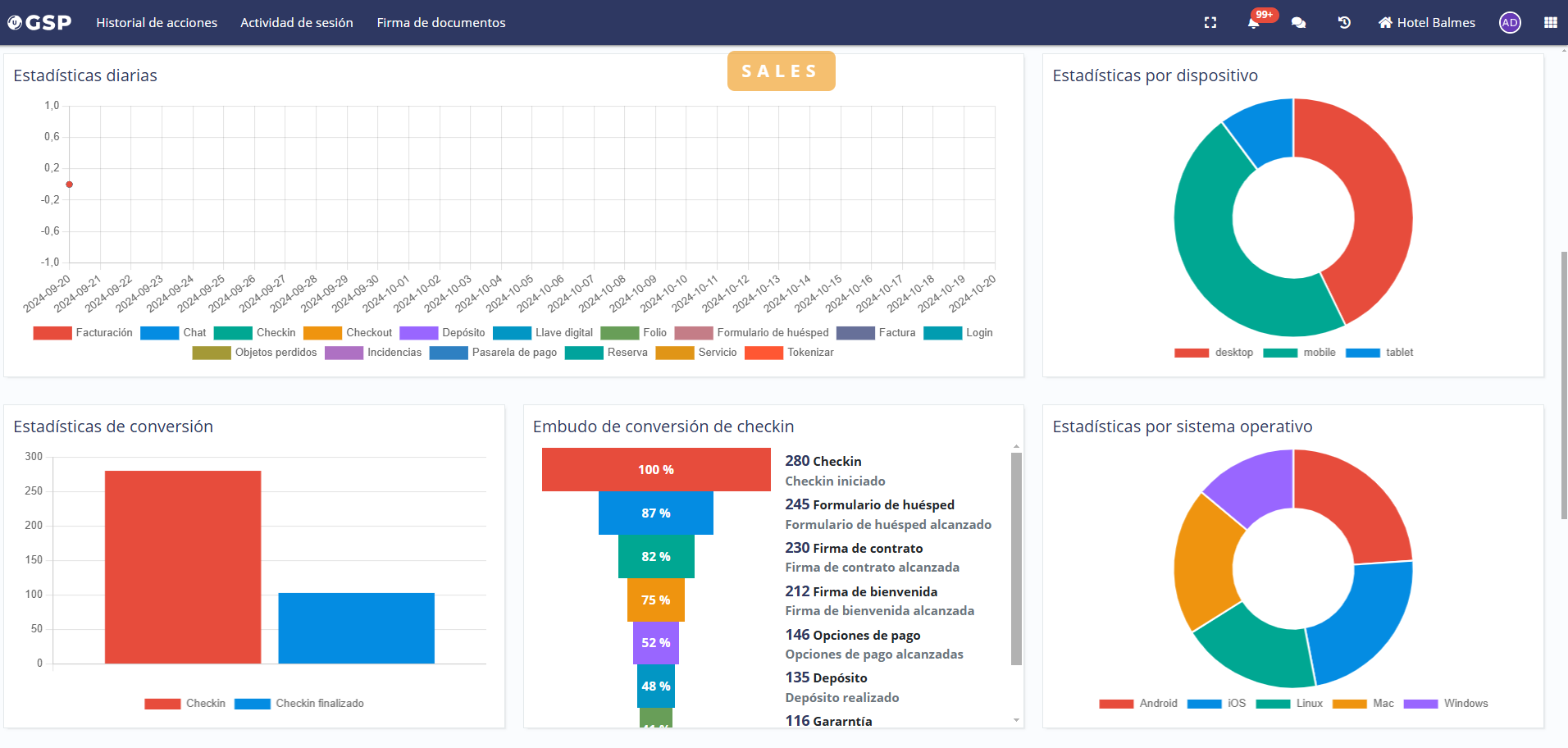Enter fullscreen mode via expand icon
Image resolution: width=1568 pixels, height=748 pixels.
click(x=1210, y=23)
